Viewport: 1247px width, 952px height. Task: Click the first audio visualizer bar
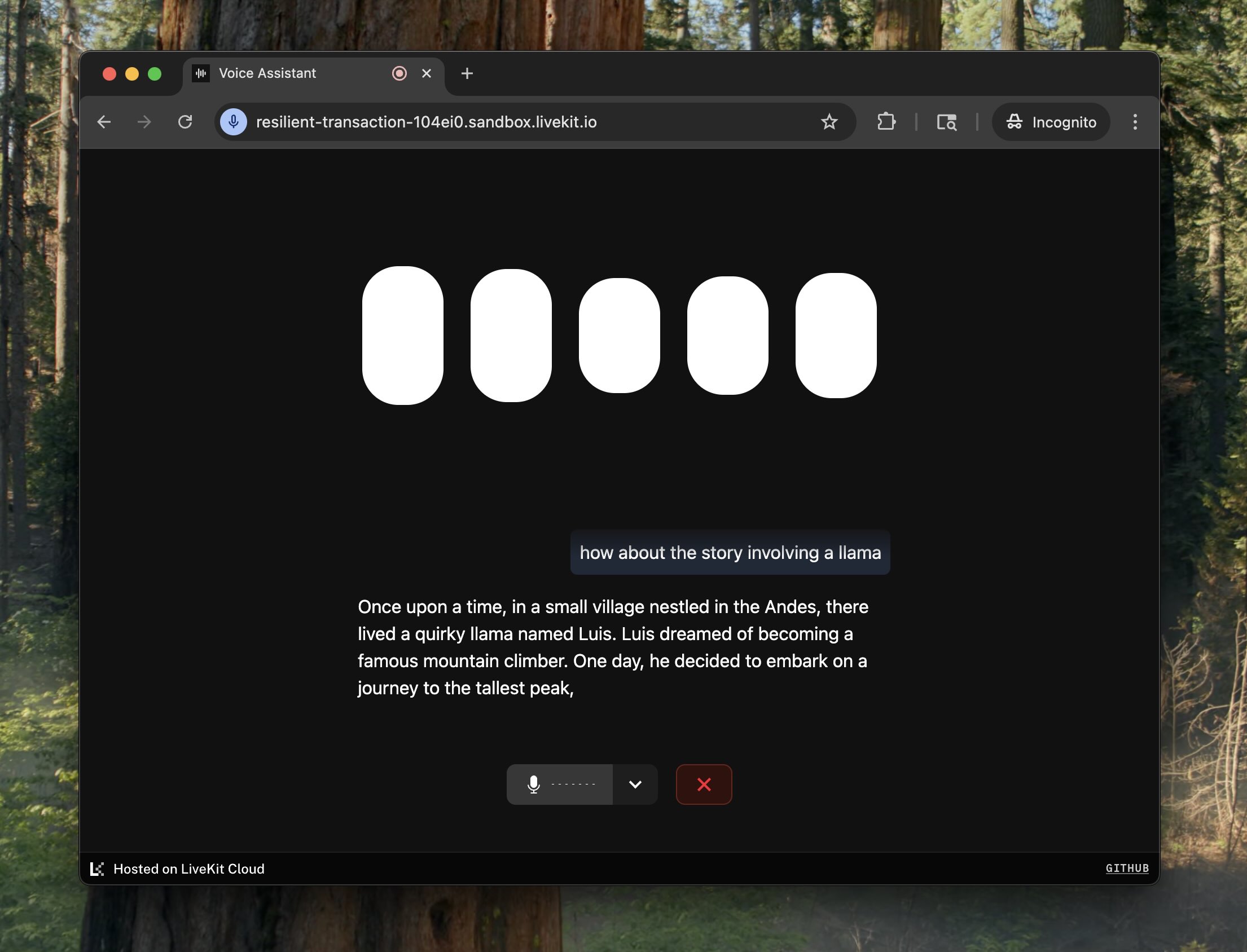[402, 336]
